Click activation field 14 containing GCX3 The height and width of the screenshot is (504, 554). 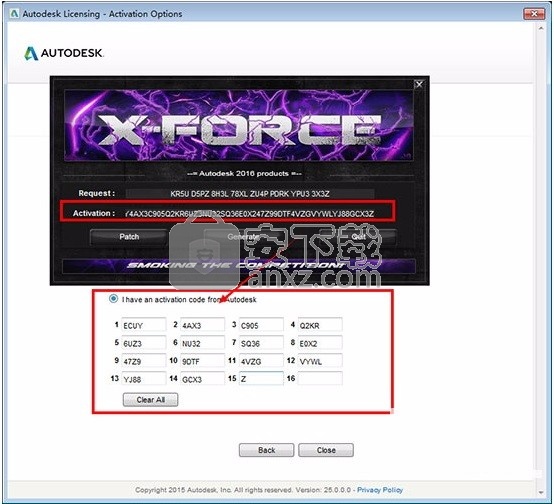[x=202, y=379]
